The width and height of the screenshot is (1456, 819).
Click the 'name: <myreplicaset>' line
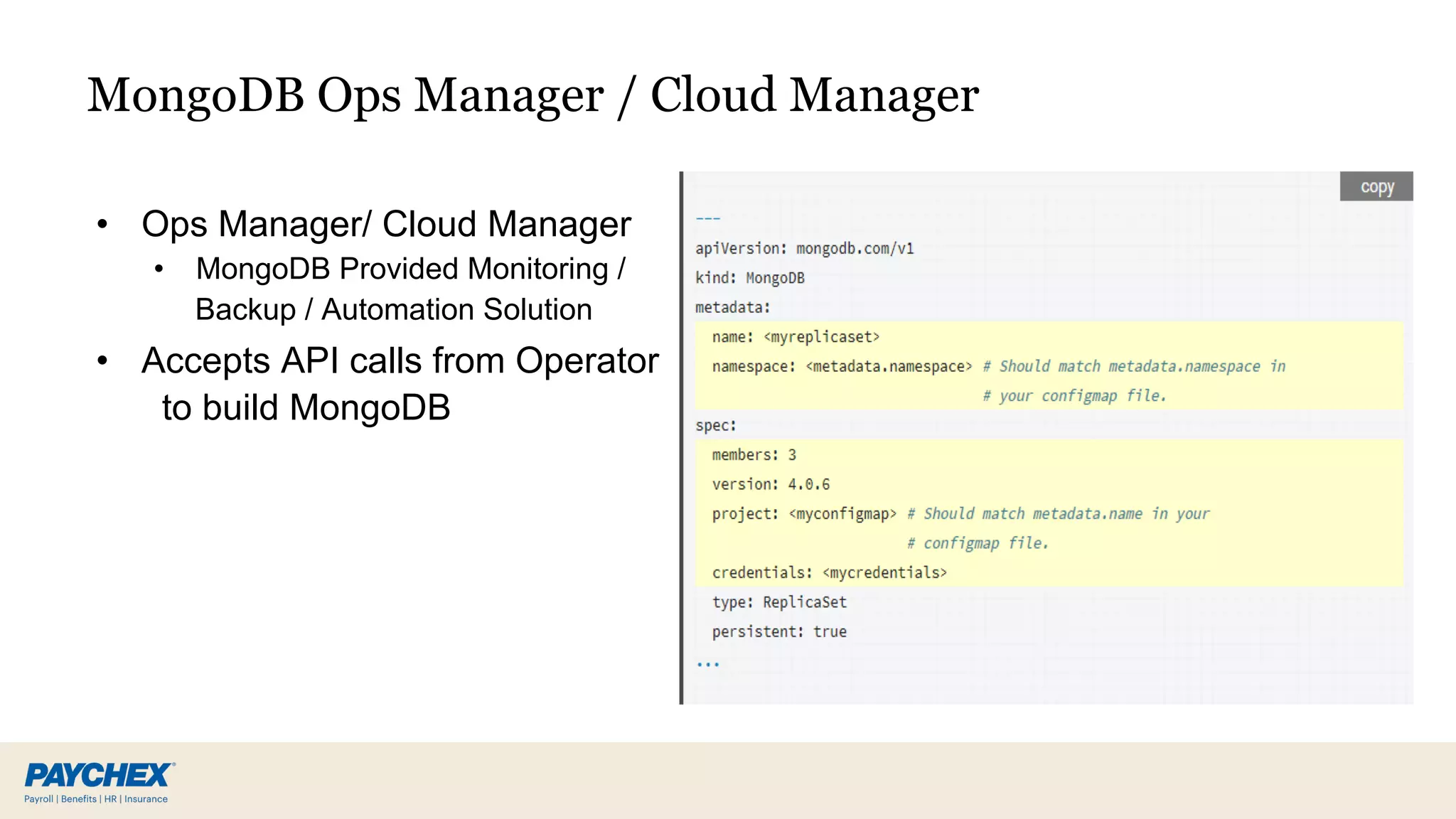tap(796, 337)
